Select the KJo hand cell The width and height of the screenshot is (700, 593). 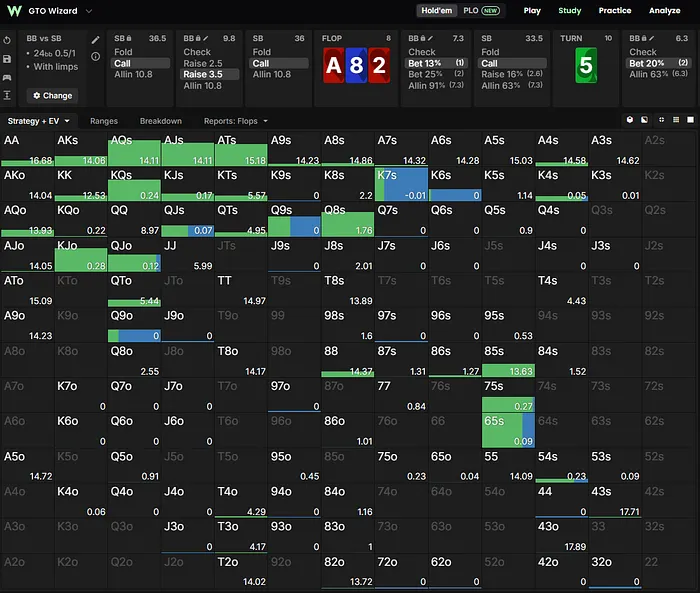81,255
